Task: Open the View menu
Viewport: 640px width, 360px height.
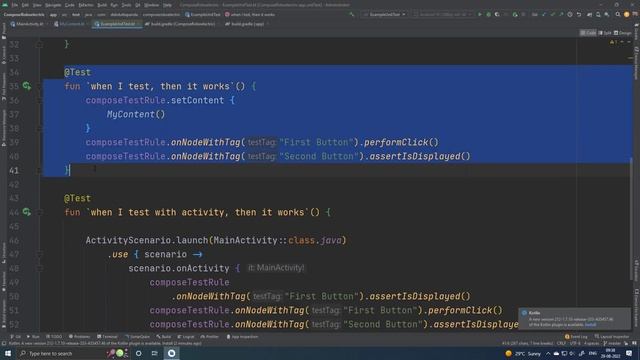Action: pyautogui.click(x=37, y=5)
